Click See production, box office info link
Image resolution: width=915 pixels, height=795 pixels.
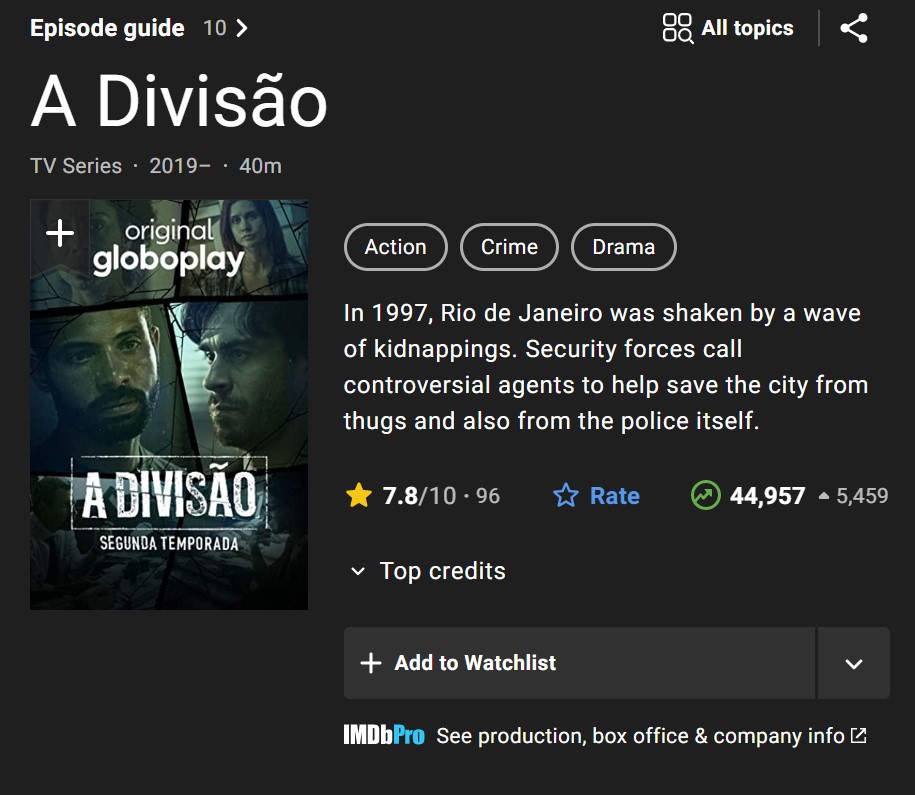point(640,735)
